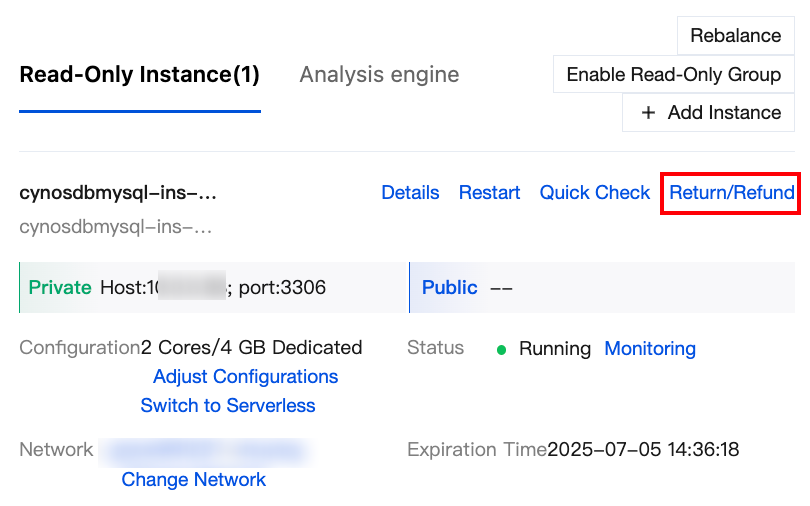Choose Switch to Serverless
Viewport: 810px width, 506px height.
[228, 406]
